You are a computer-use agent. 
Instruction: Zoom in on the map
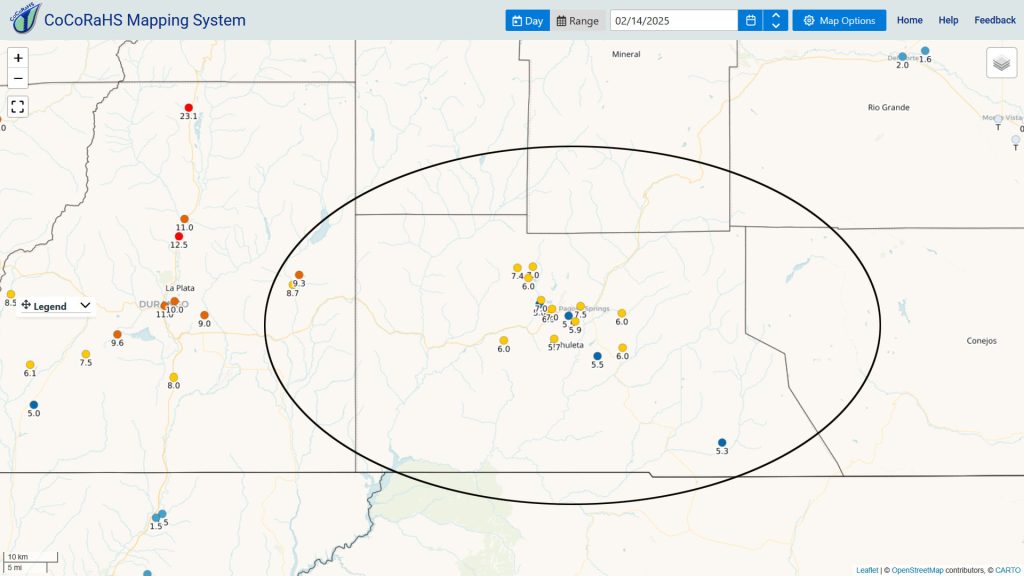coord(18,58)
